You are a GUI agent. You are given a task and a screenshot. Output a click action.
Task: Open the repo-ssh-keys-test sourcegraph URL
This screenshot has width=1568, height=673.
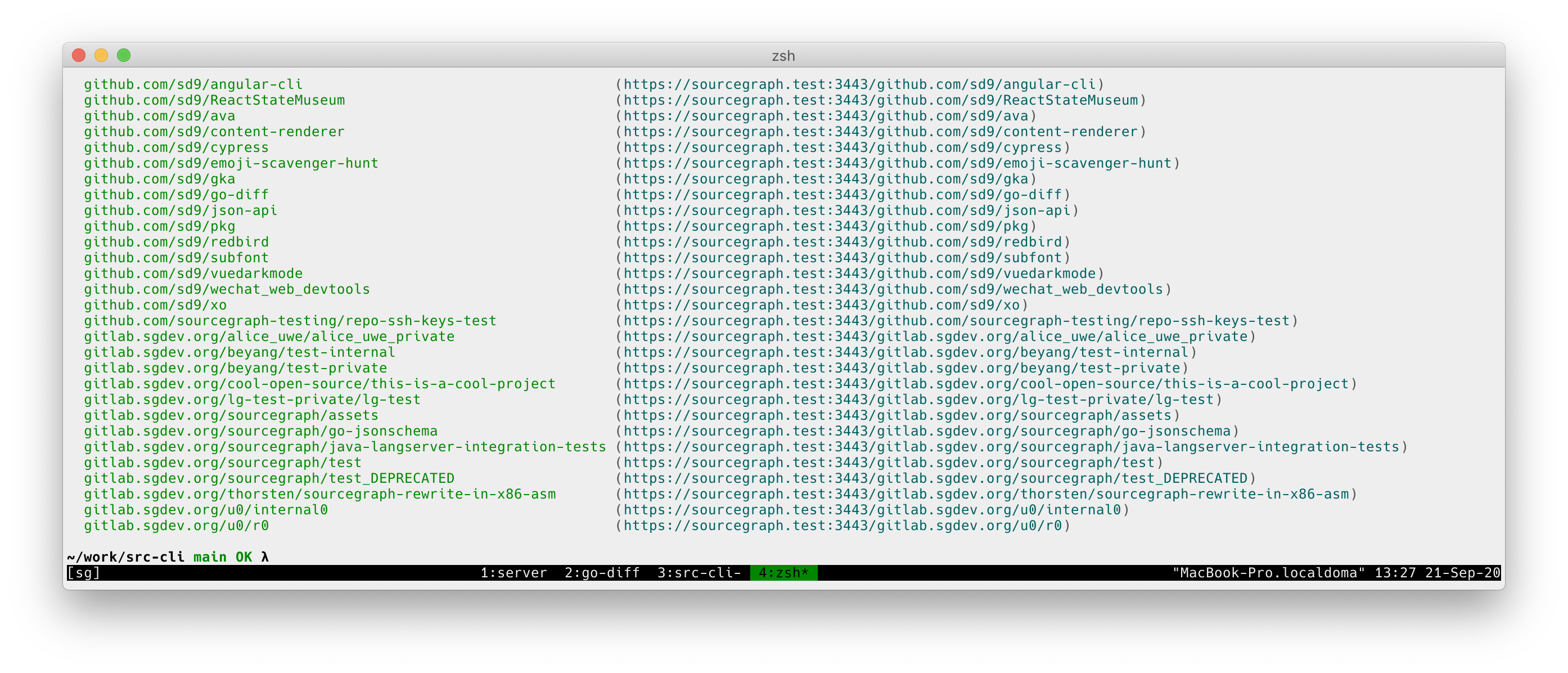tap(956, 321)
